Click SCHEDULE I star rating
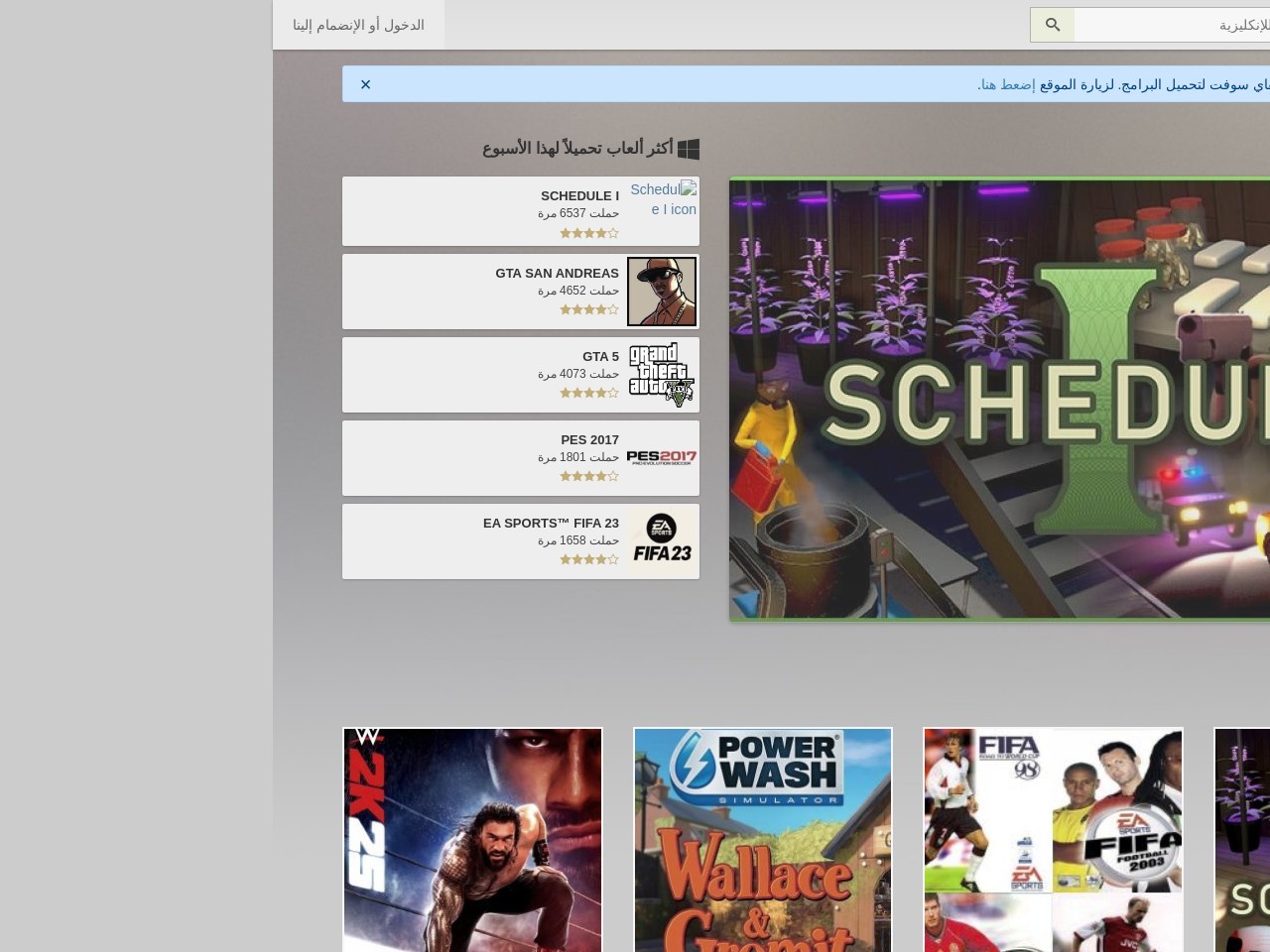 coord(589,233)
